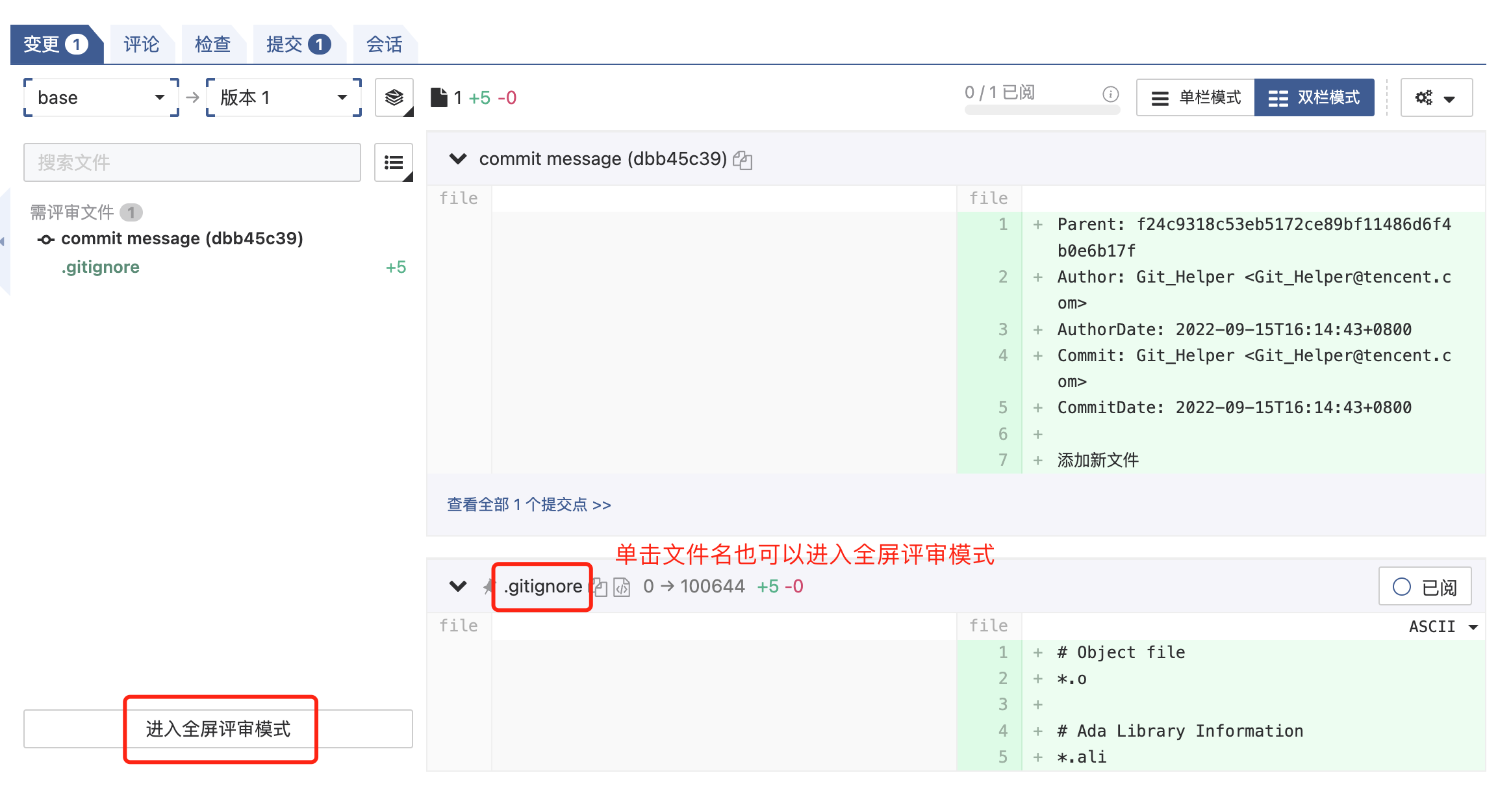This screenshot has width=1511, height=812.
Task: Open the base version dropdown
Action: (101, 97)
